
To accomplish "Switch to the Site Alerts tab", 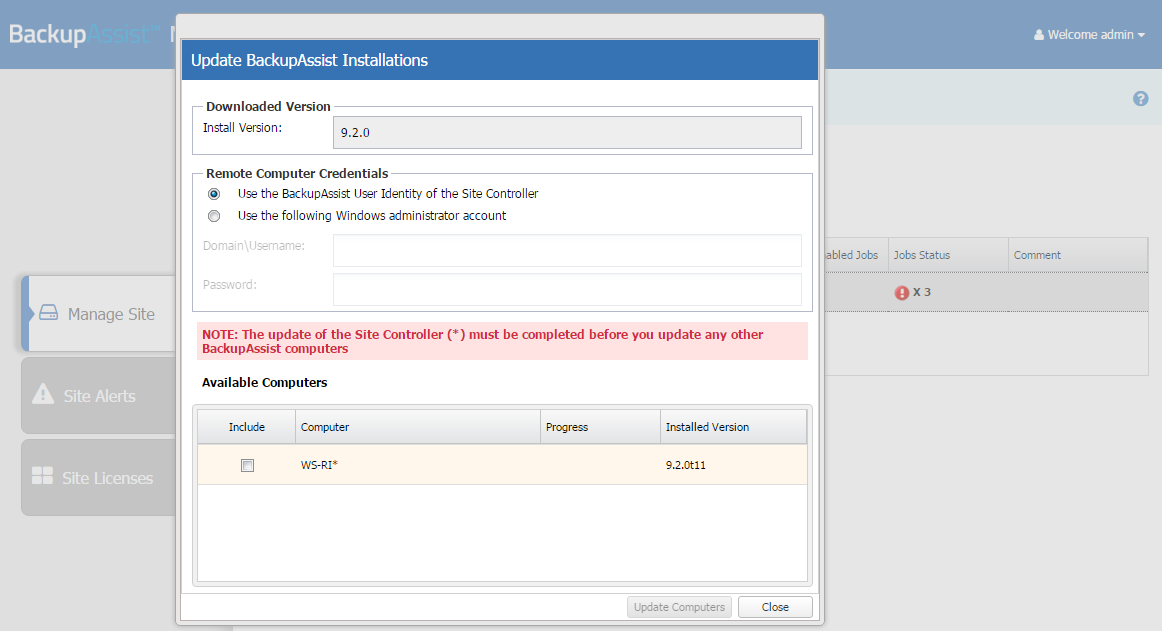I will pos(99,396).
